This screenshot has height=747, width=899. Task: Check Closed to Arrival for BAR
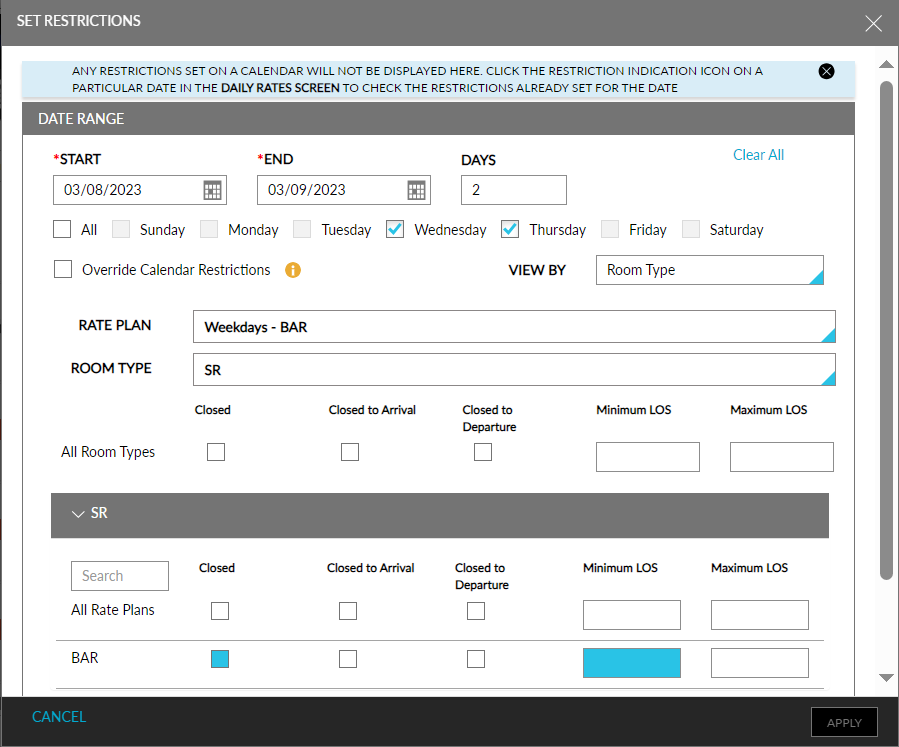(347, 659)
